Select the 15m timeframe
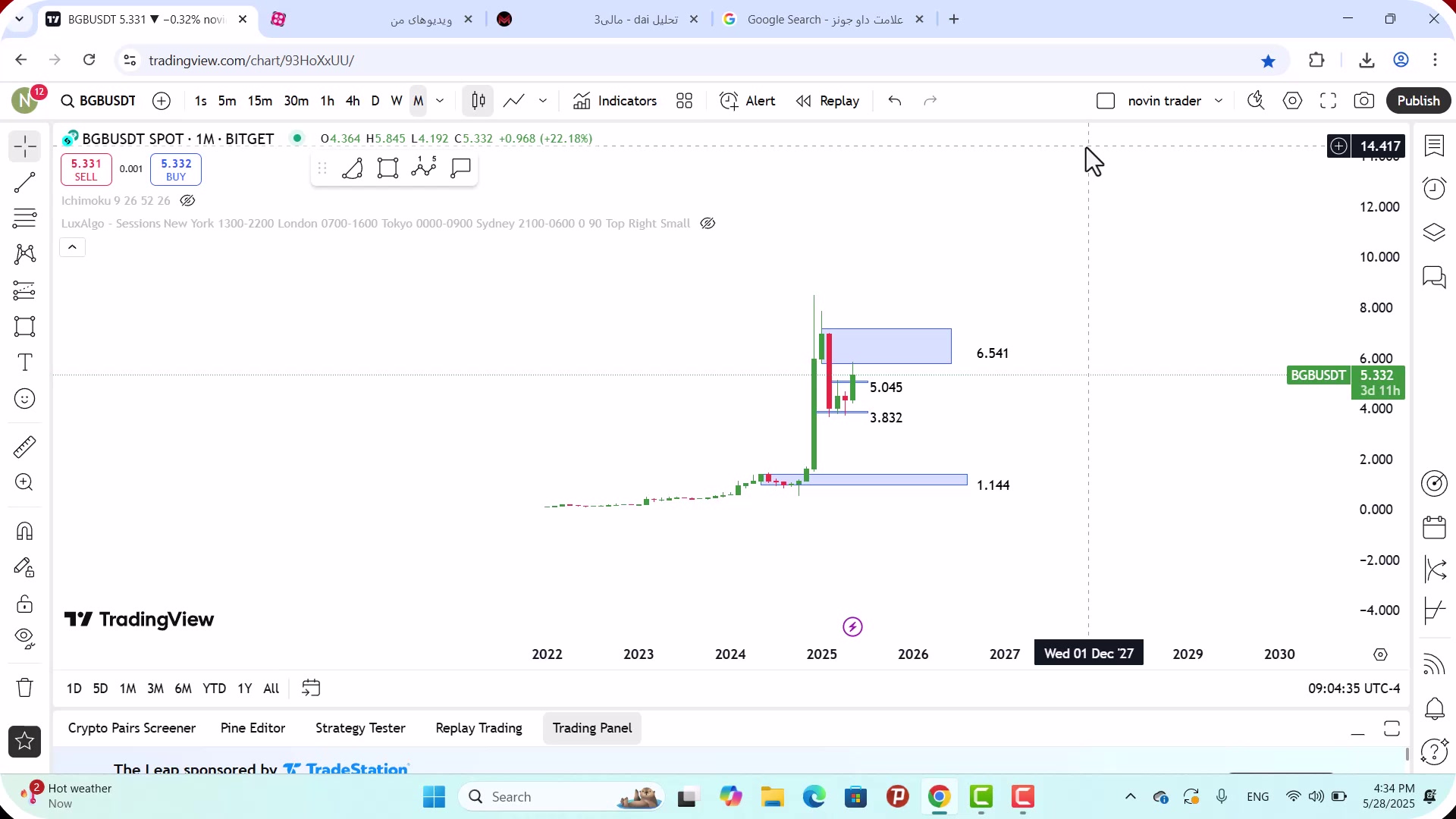The height and width of the screenshot is (819, 1456). pos(260,101)
